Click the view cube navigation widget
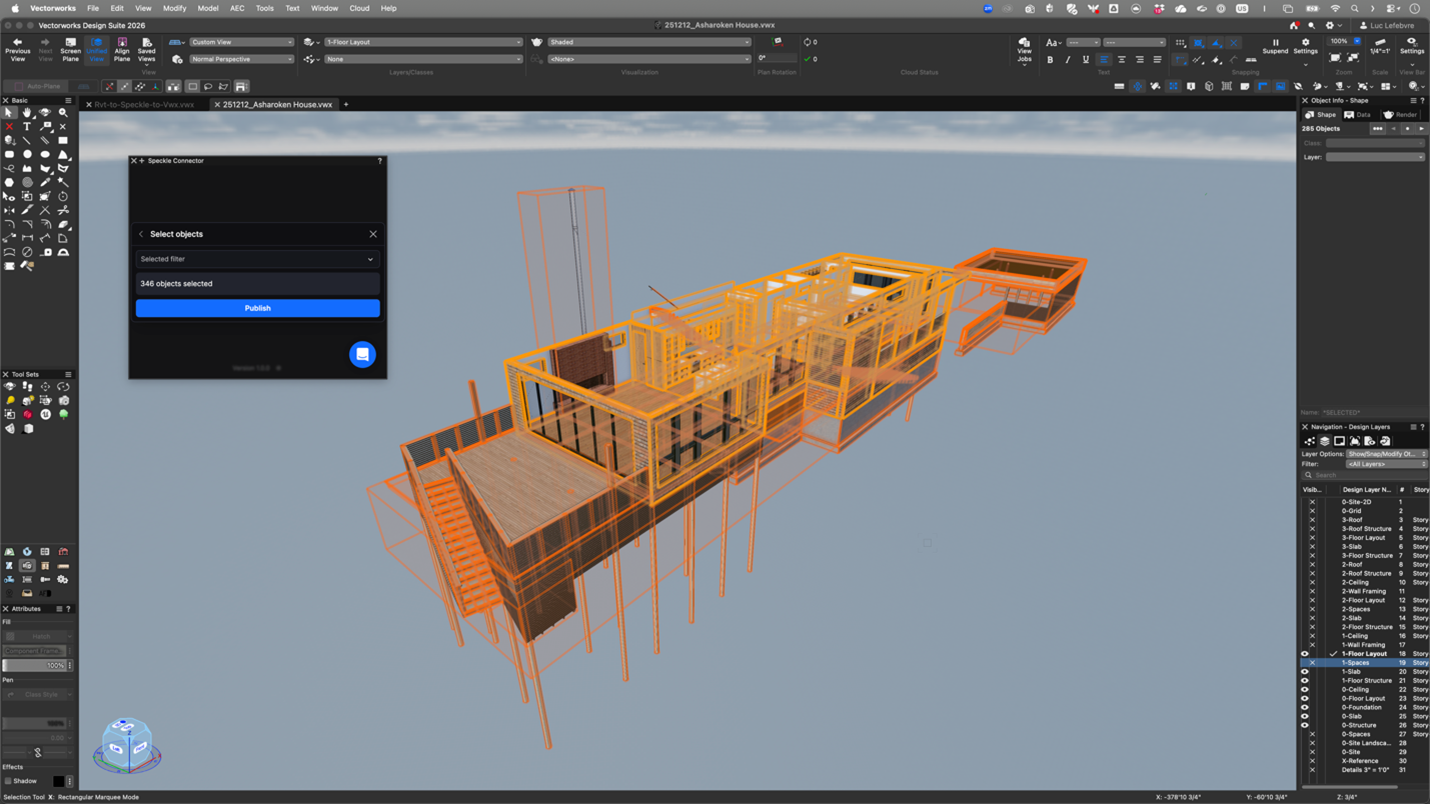 127,745
